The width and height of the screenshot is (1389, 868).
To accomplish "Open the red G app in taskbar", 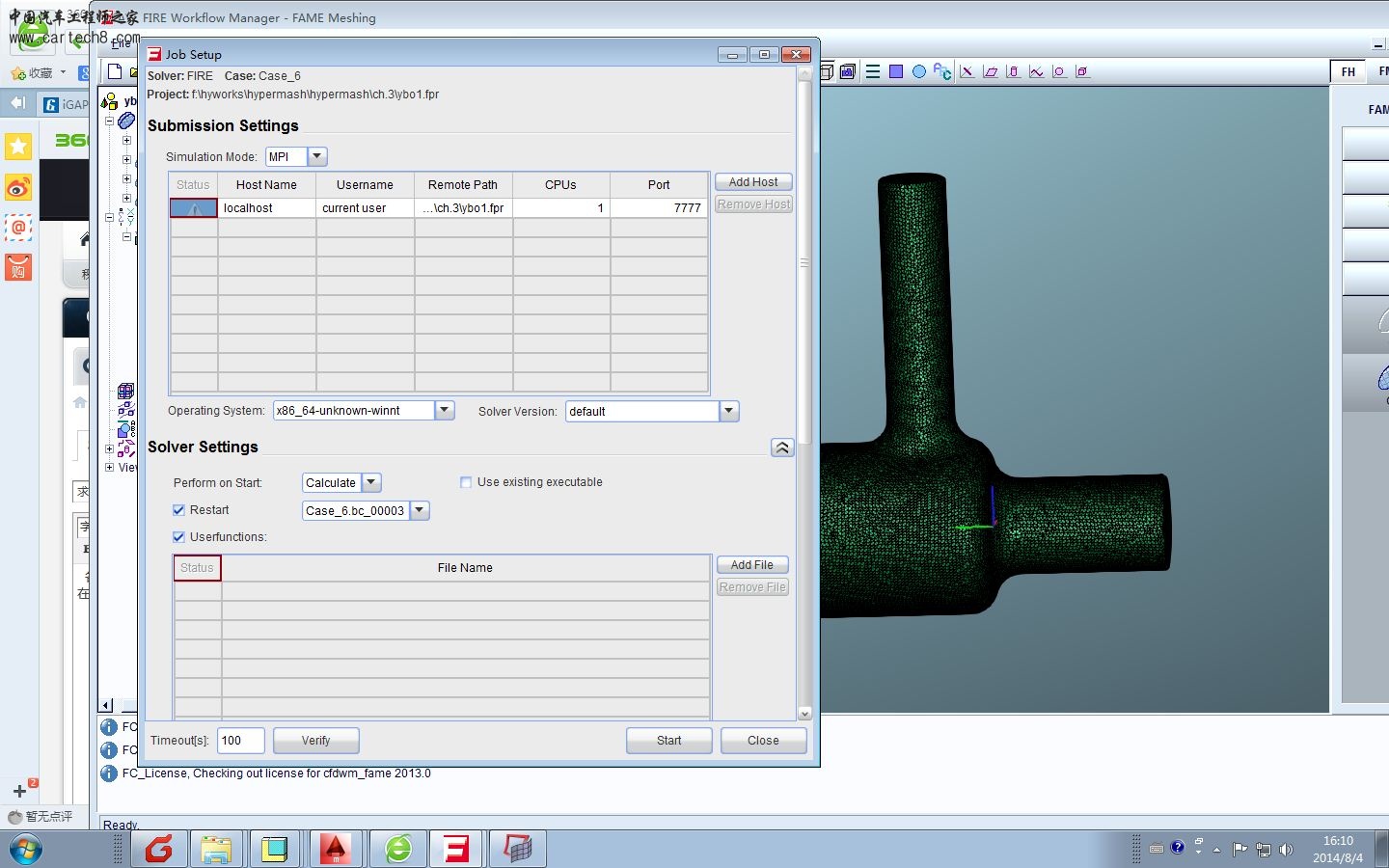I will click(159, 850).
